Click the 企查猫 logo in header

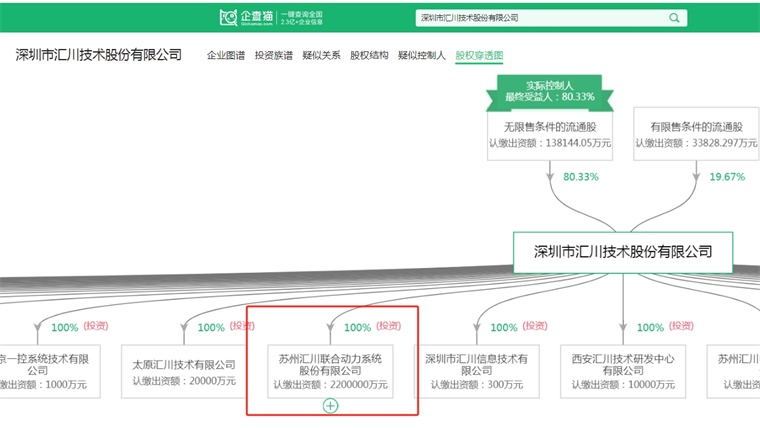[x=246, y=17]
